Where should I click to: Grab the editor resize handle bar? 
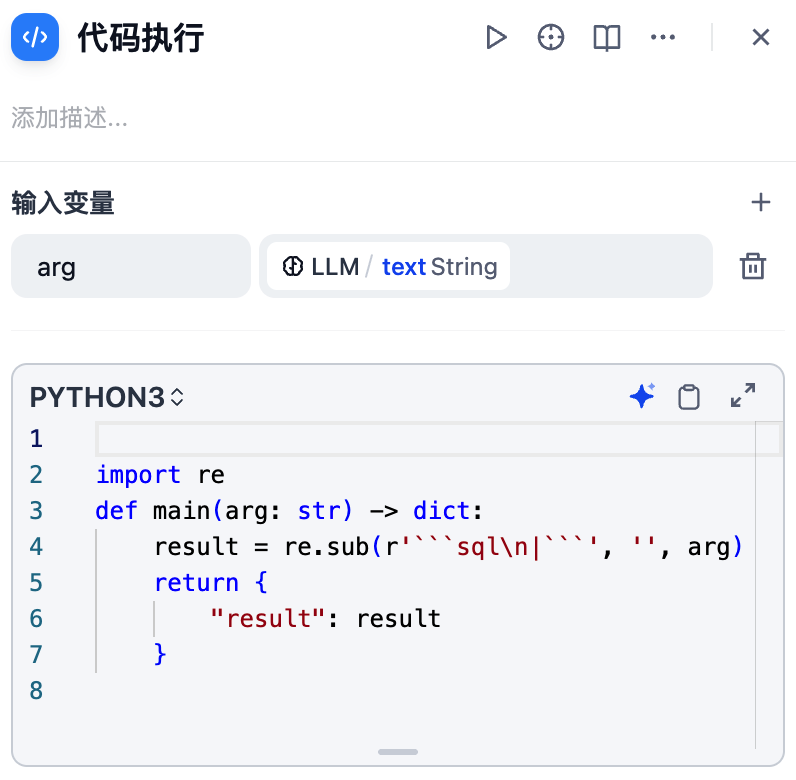[397, 752]
